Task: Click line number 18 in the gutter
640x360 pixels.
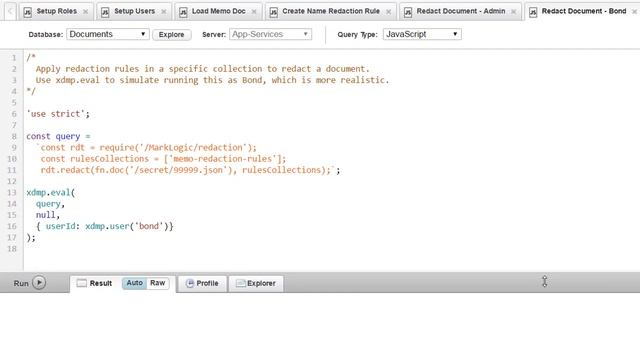Action: tap(12, 249)
